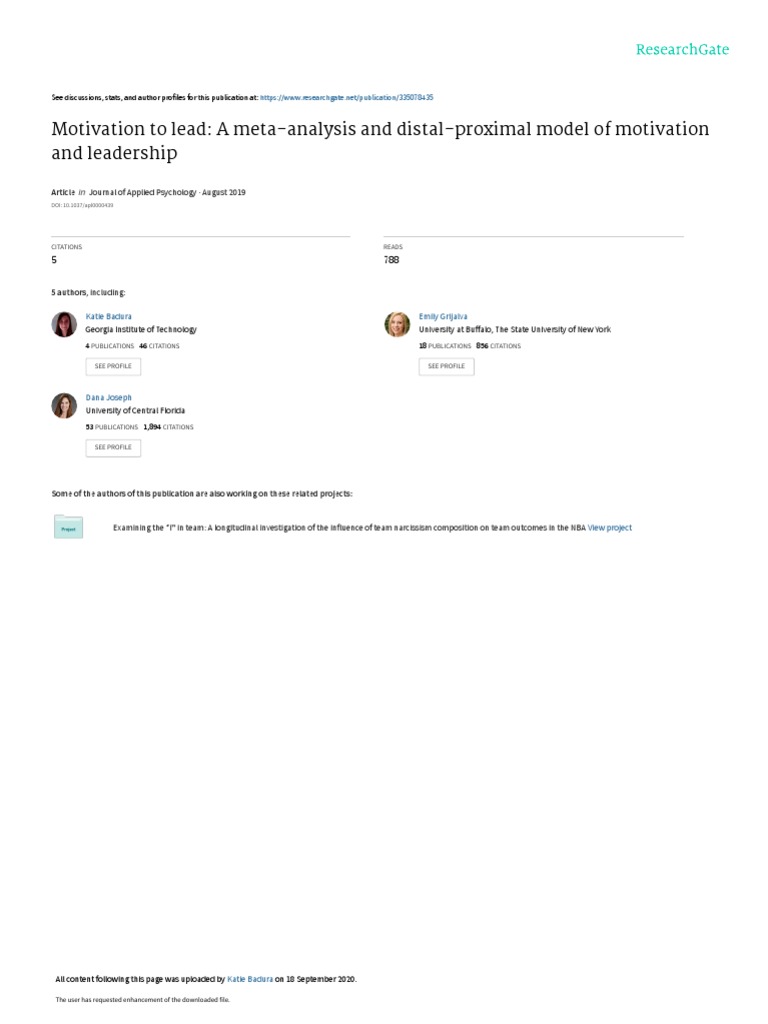Screen dimensions: 768x1024
Task: Open the researchgate.net publication URL link
Action: (346, 98)
